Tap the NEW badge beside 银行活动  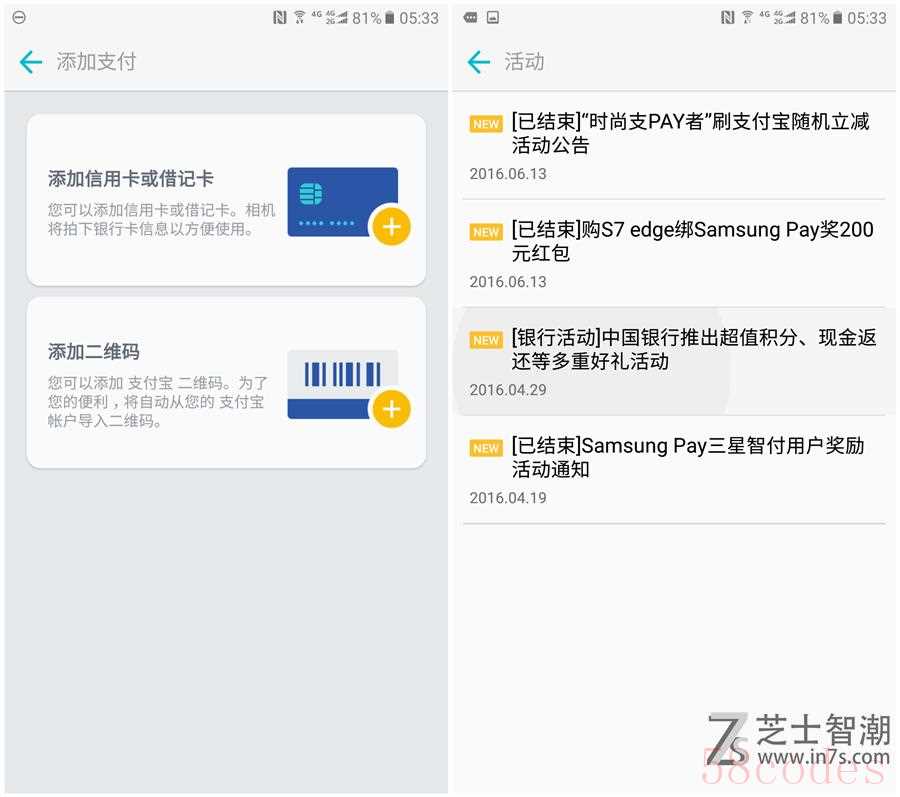click(486, 340)
